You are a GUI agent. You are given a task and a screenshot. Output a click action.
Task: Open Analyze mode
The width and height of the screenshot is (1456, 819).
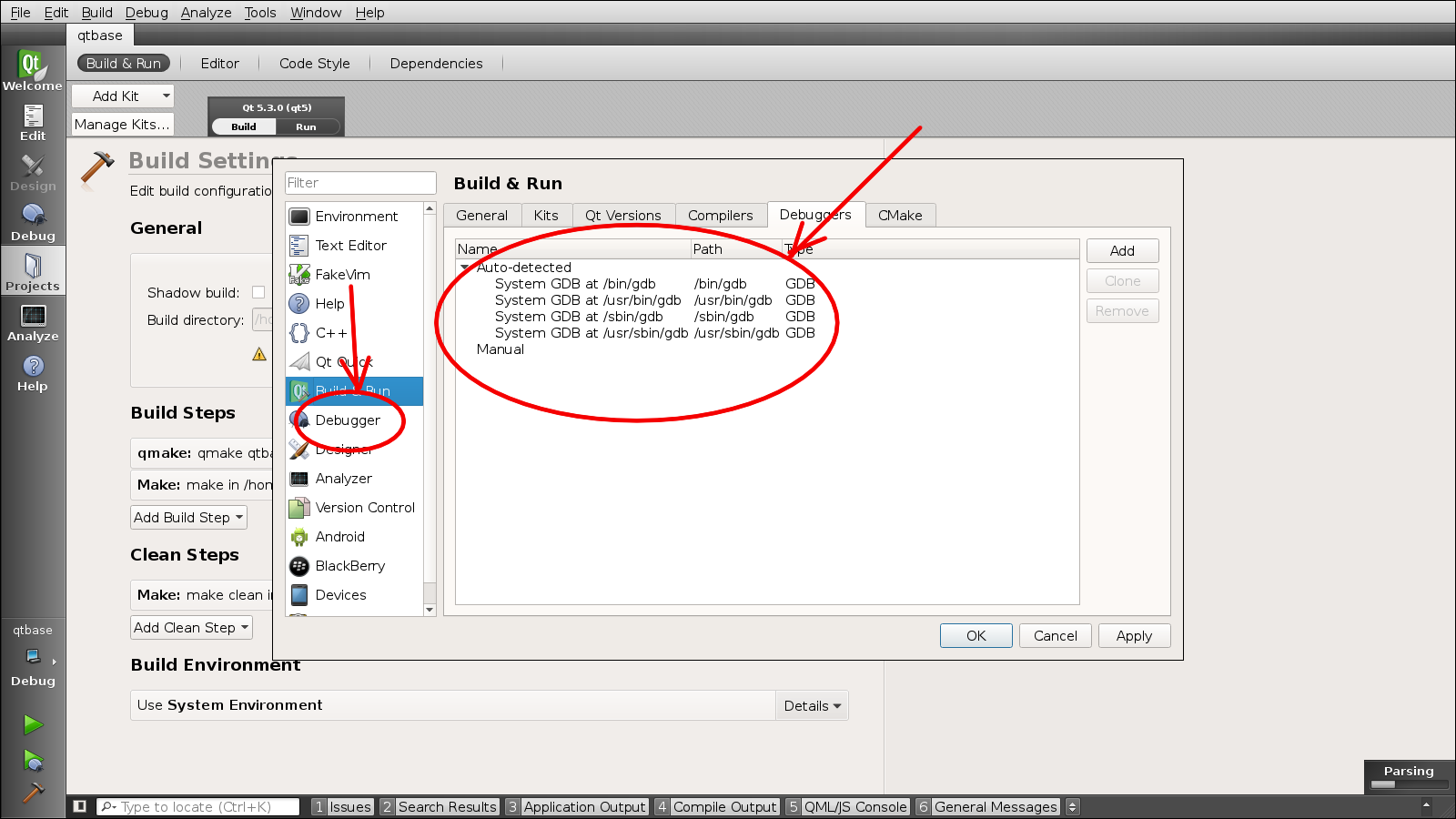point(33,321)
